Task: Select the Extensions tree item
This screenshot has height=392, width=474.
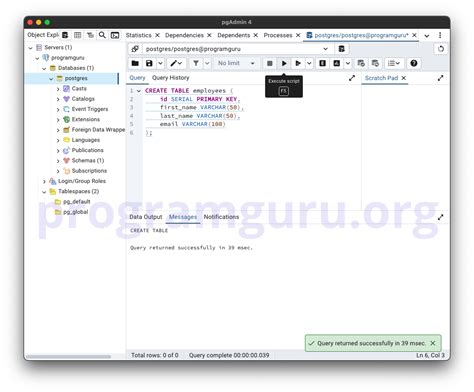Action: tap(86, 119)
